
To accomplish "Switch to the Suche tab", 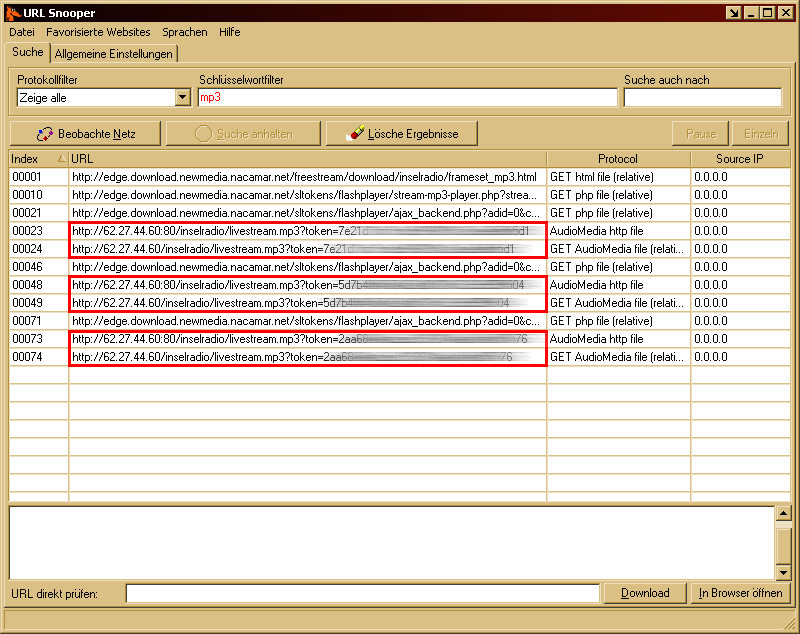I will 28,52.
